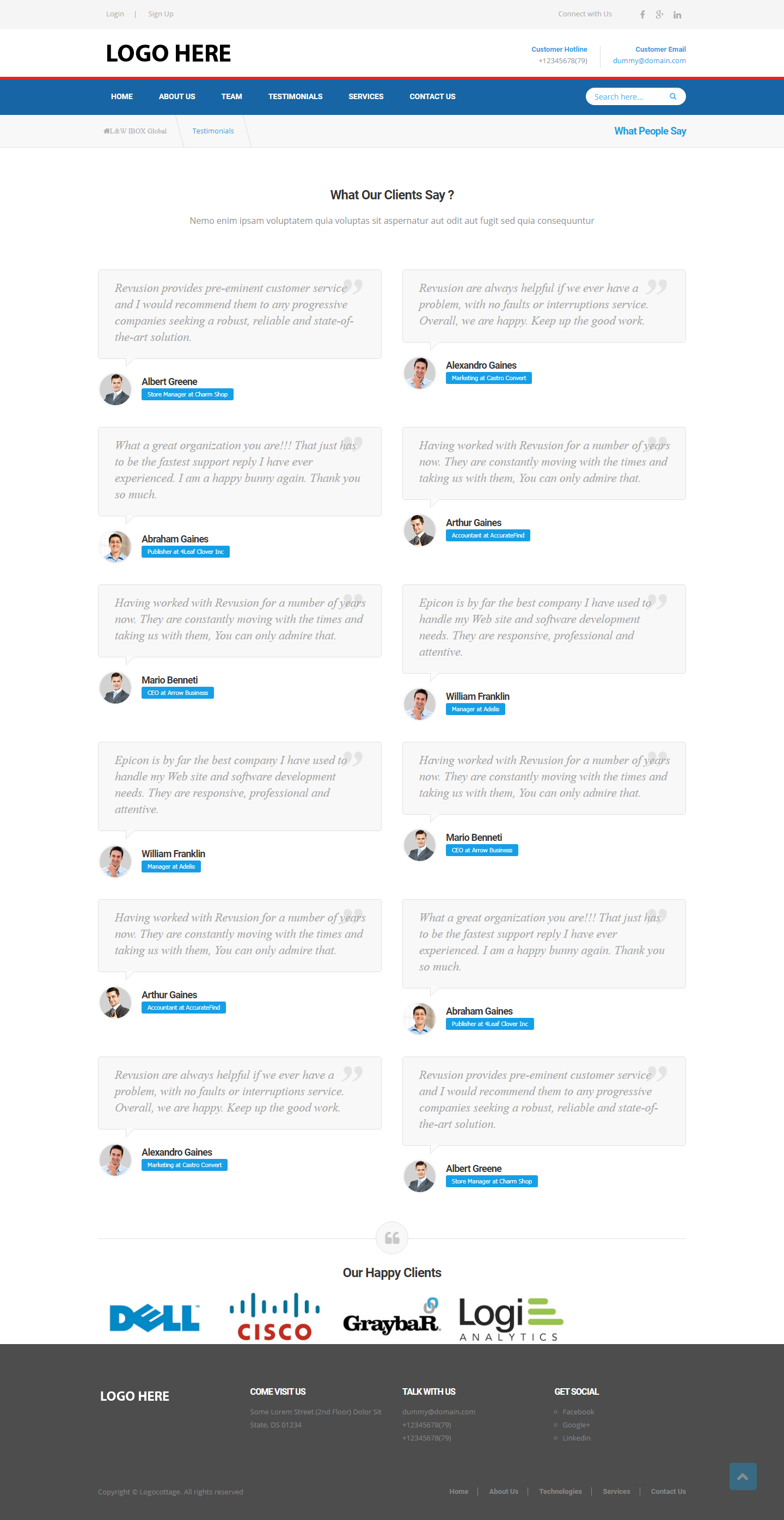Open the Sign Up link
The height and width of the screenshot is (1520, 784).
pos(161,14)
